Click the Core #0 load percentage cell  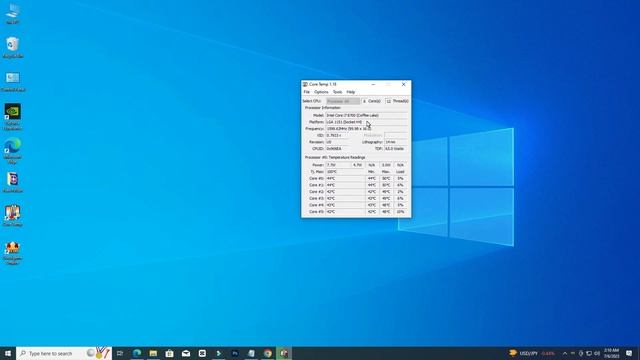tap(400, 178)
